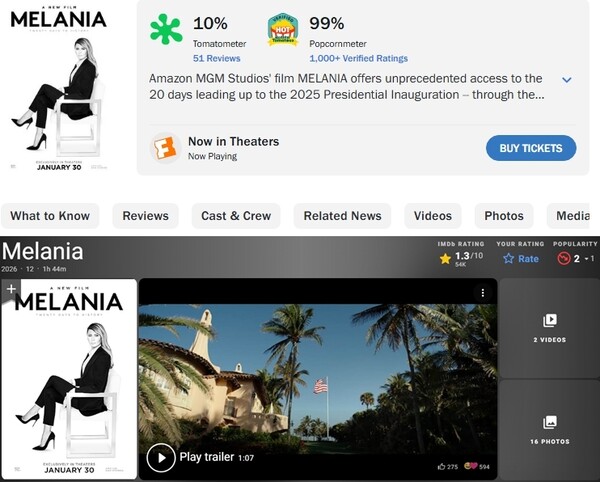Click the popularity trending icon
600x482 pixels.
(x=564, y=258)
